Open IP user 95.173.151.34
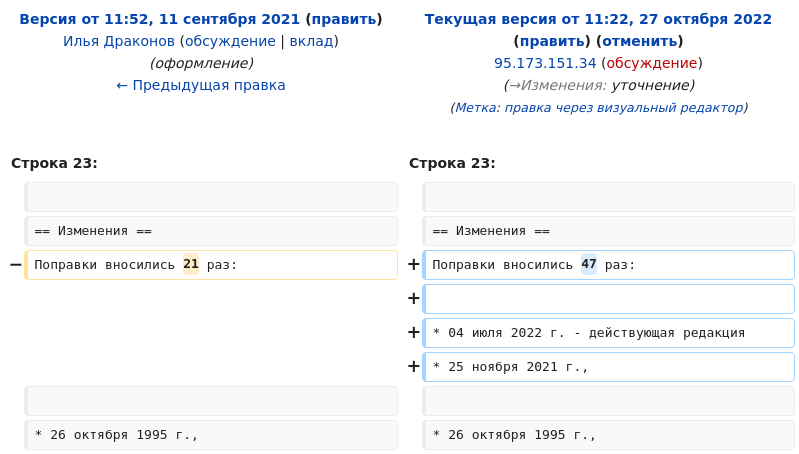Viewport: 799px width, 454px height. 545,63
